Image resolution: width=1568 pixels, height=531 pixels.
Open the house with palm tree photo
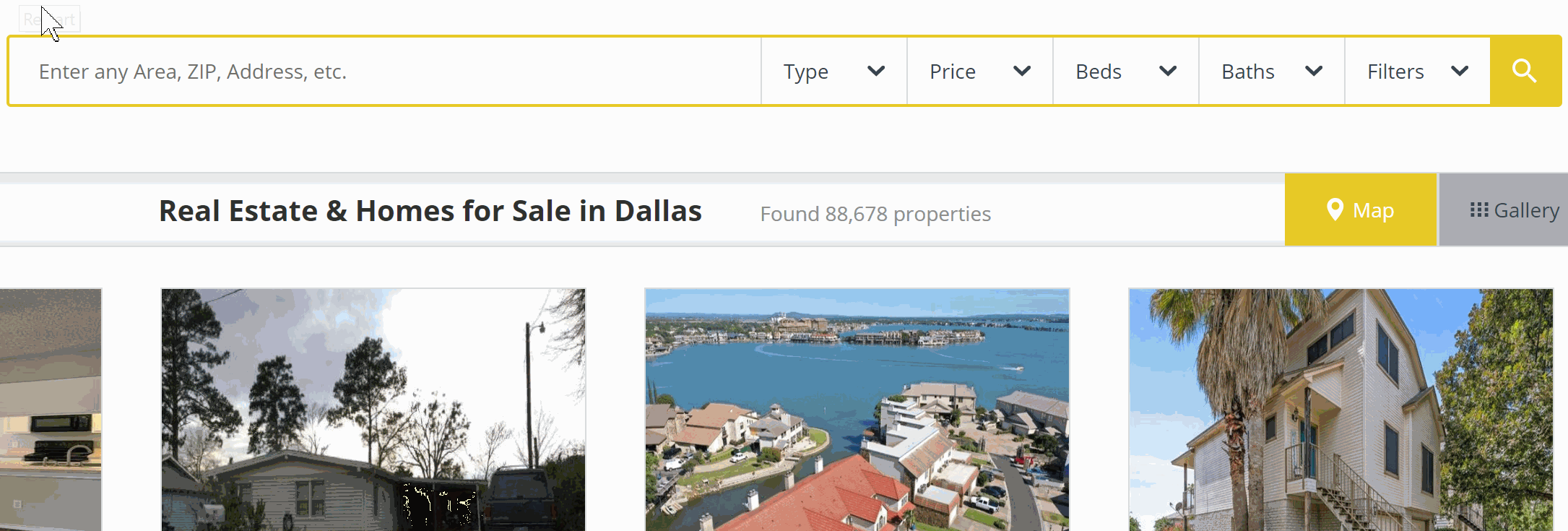click(x=1340, y=410)
